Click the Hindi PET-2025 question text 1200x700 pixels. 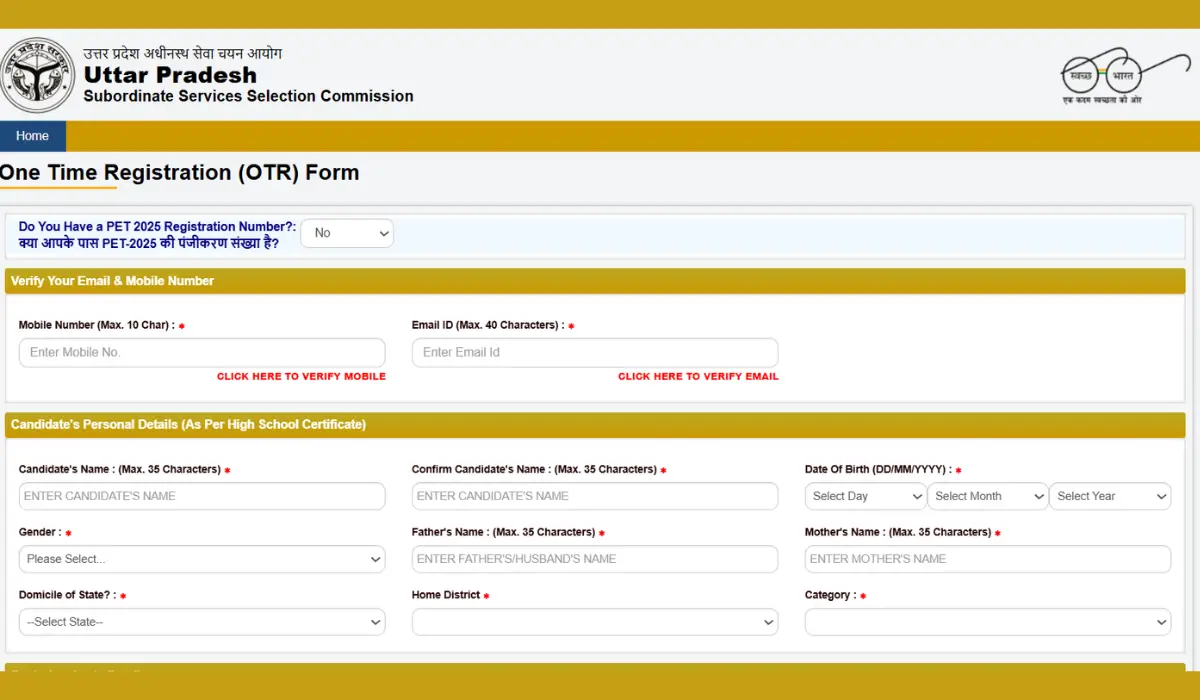pos(149,243)
